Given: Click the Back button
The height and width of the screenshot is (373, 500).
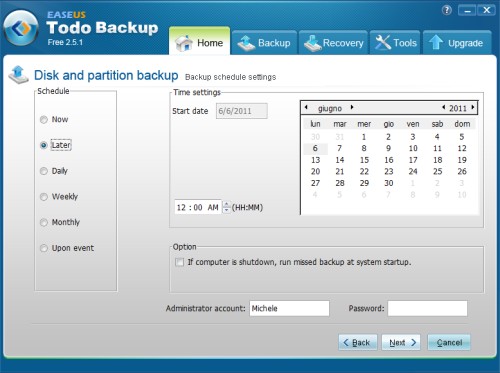Looking at the screenshot, I should point(358,342).
